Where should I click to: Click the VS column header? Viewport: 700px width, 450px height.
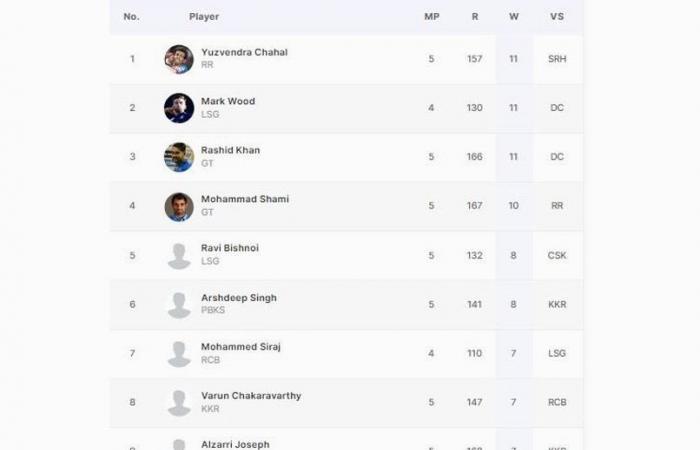tap(557, 17)
